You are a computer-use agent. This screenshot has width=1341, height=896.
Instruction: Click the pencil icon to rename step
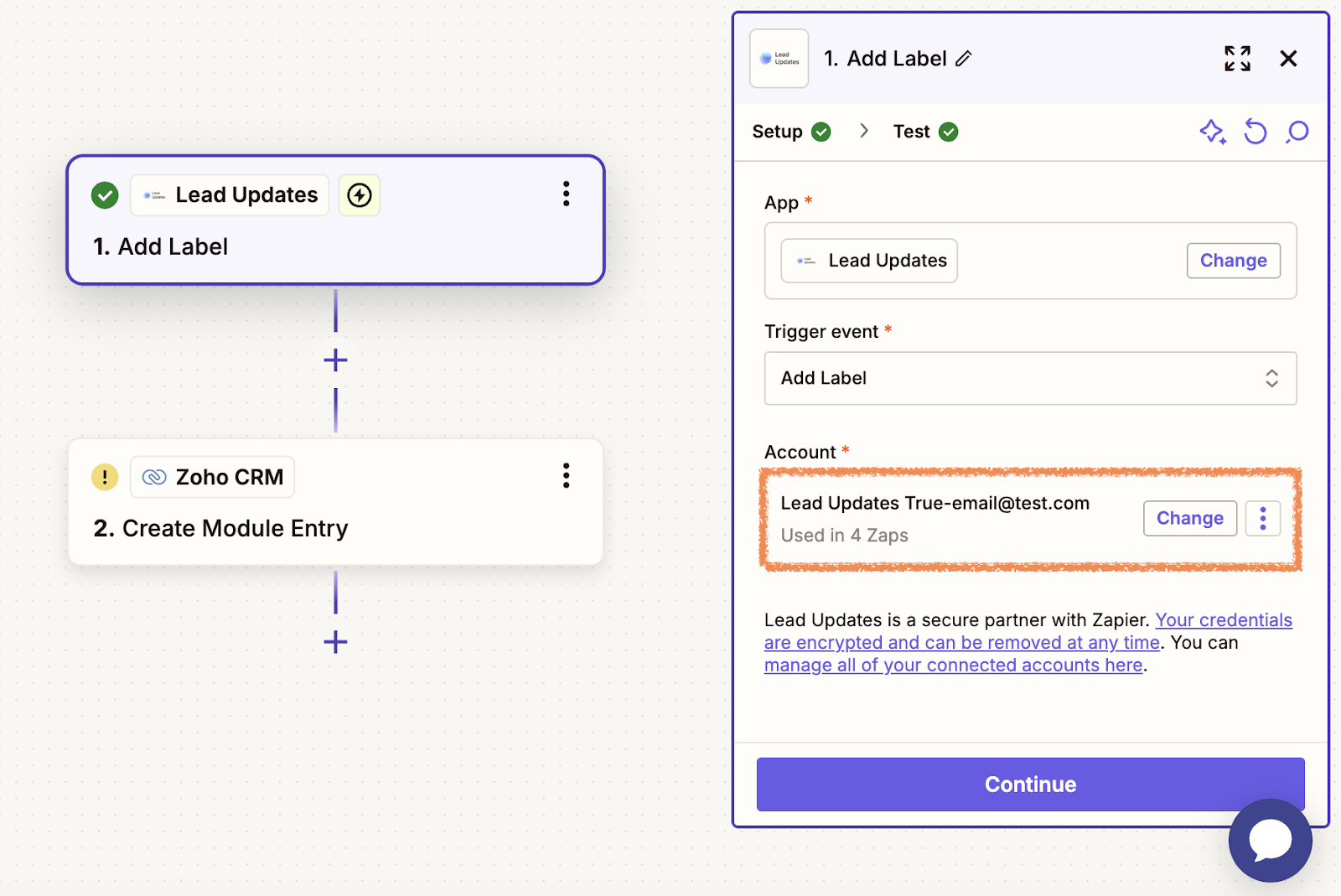coord(964,59)
